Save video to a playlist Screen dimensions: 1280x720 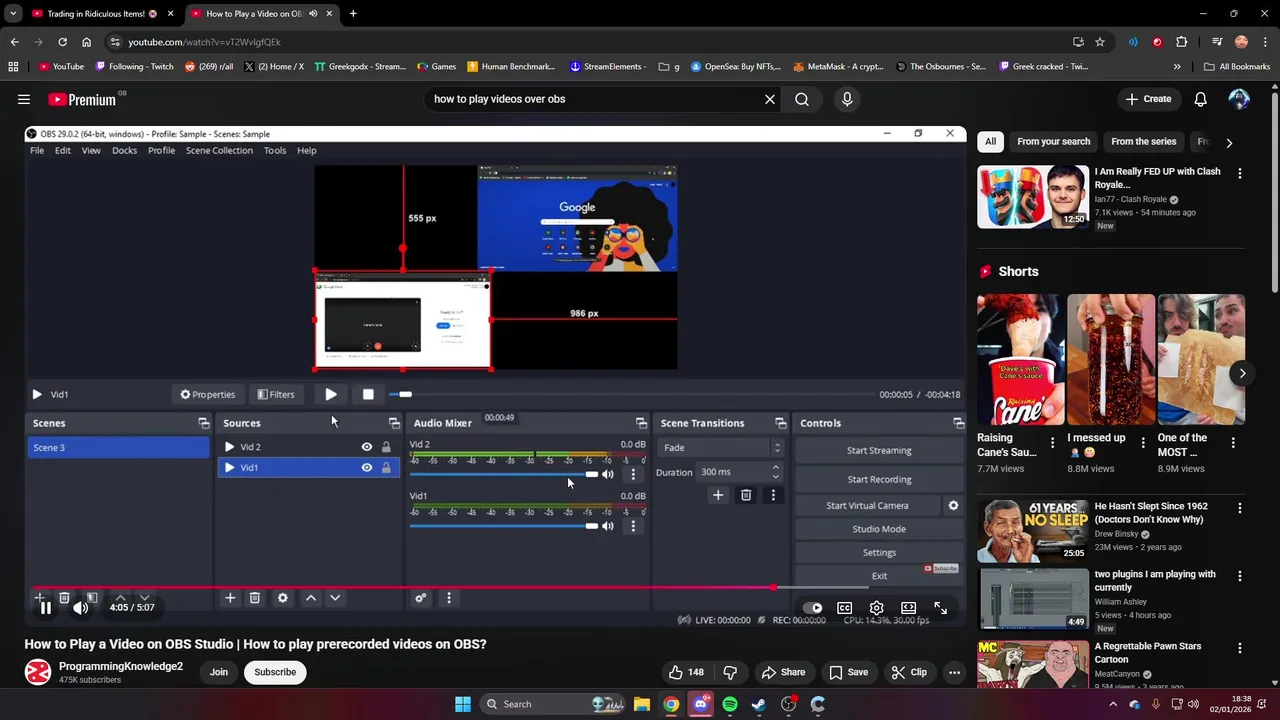[x=848, y=672]
